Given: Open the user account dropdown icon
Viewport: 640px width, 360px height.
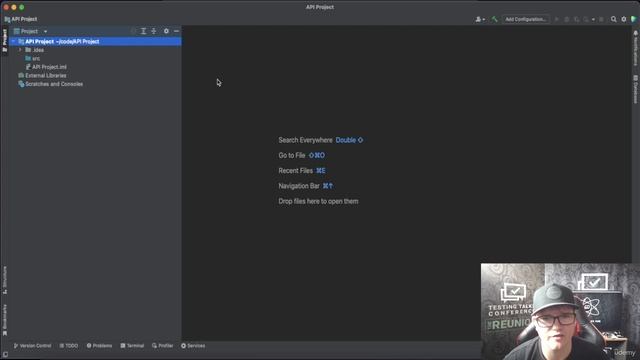Looking at the screenshot, I should [480, 19].
